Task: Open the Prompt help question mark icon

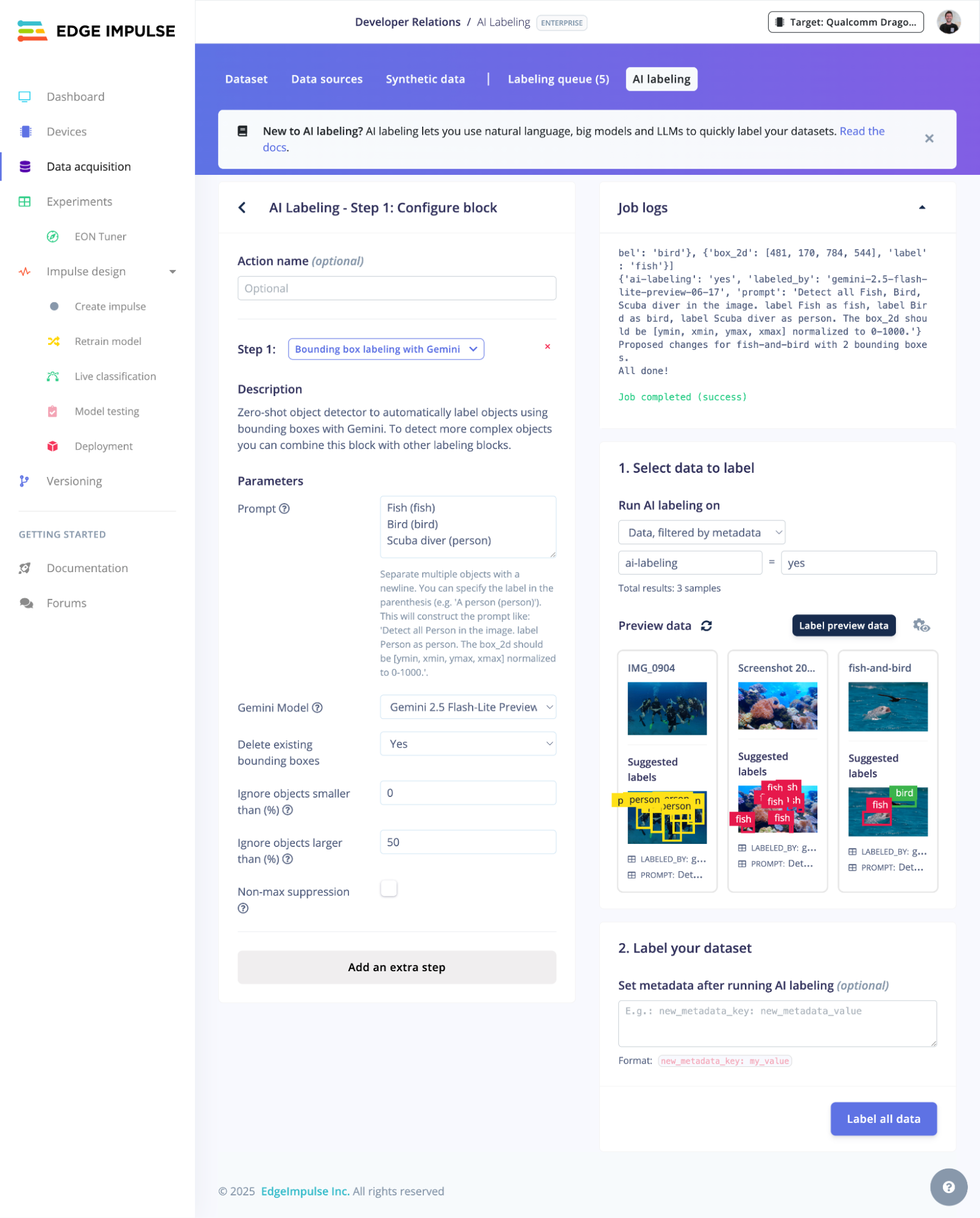Action: [x=284, y=508]
